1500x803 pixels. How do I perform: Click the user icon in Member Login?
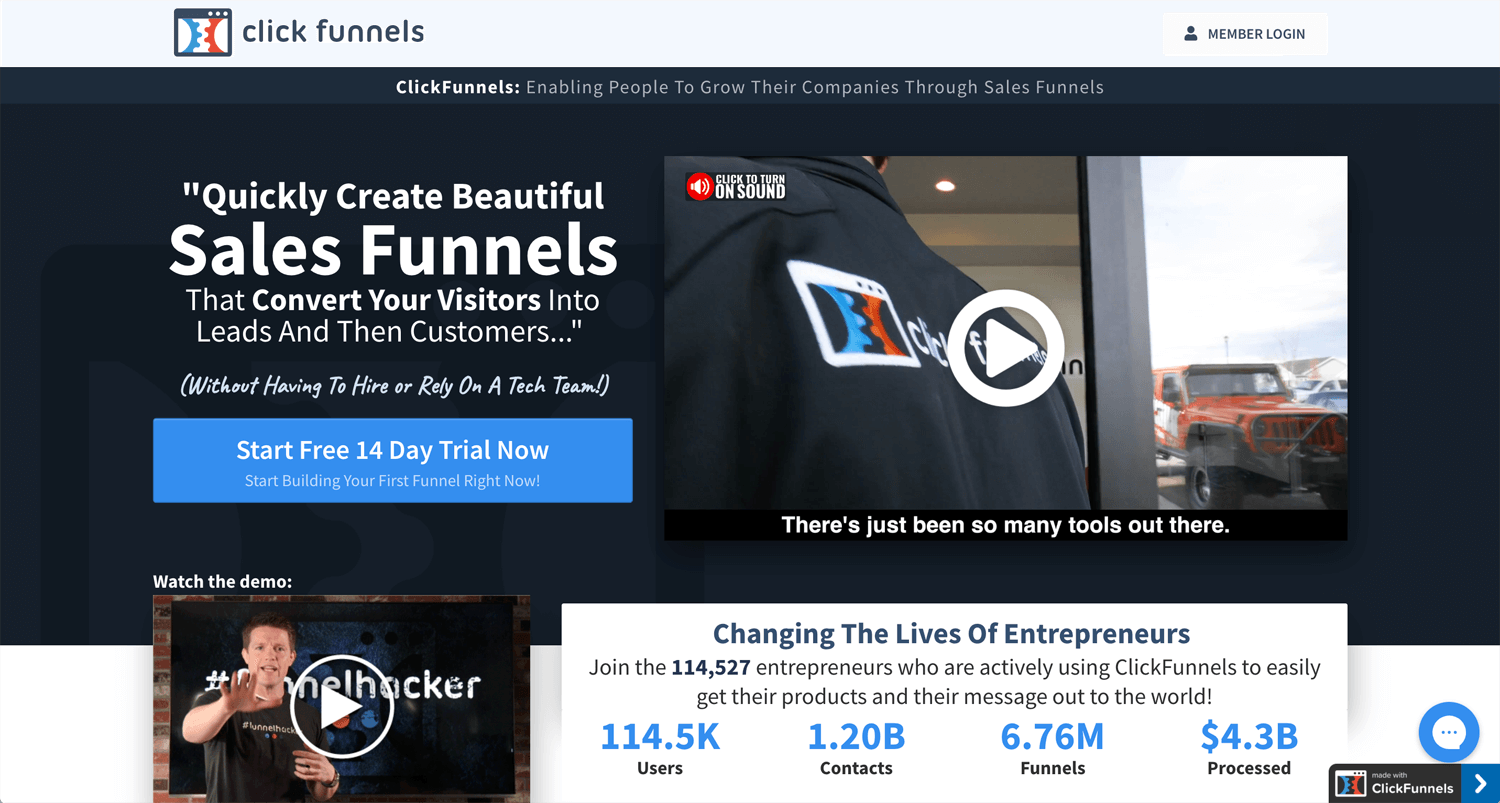coord(1190,34)
